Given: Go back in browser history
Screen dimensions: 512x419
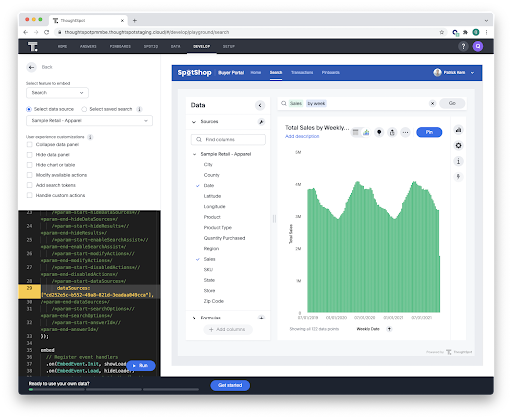Looking at the screenshot, I should [26, 32].
